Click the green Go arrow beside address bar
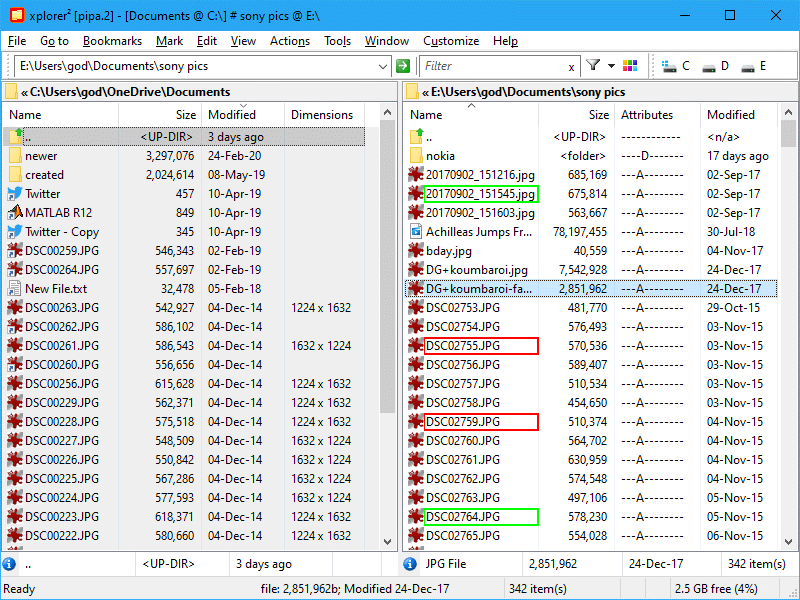This screenshot has height=600, width=800. (403, 66)
